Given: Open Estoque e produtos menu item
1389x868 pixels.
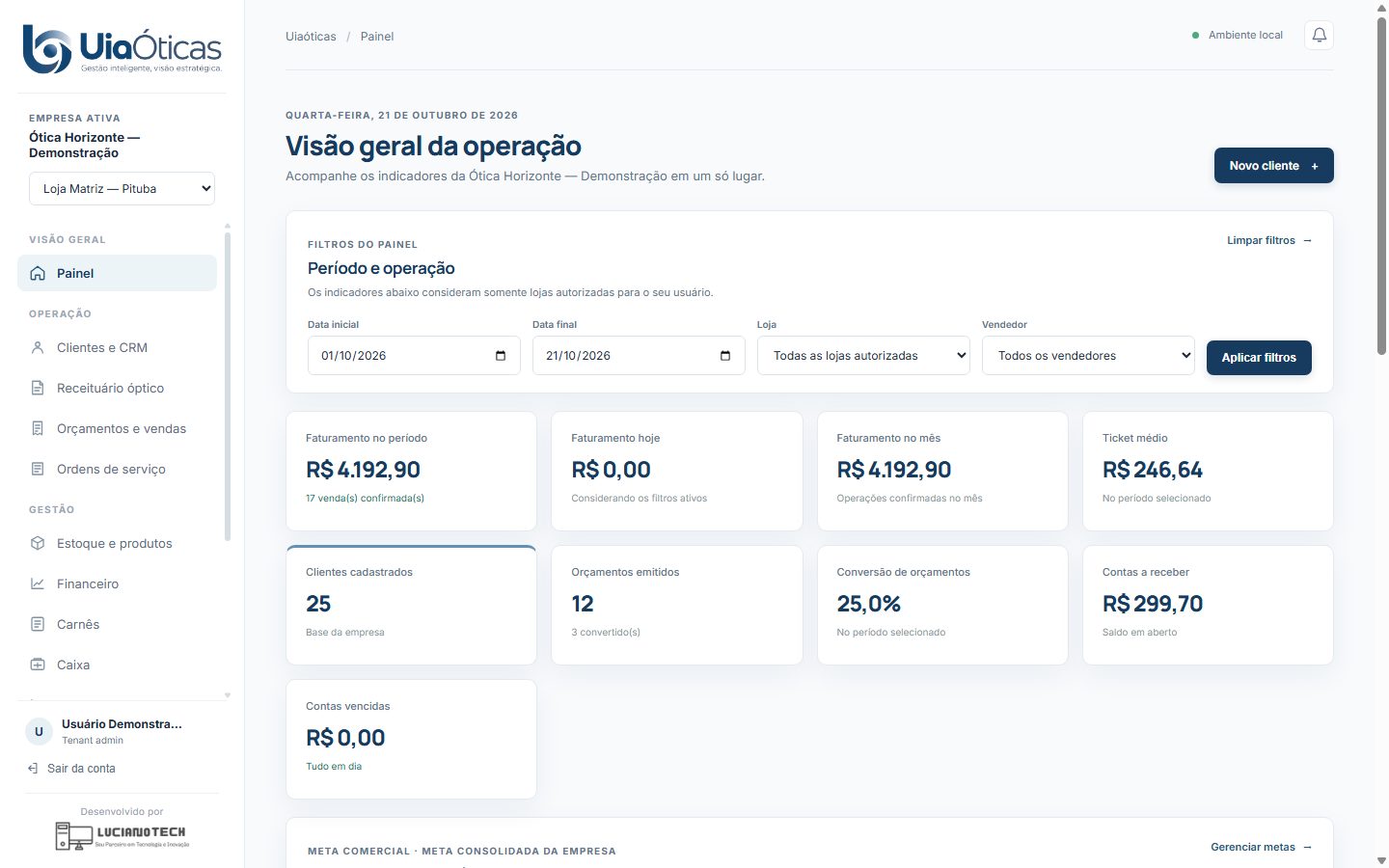Looking at the screenshot, I should pos(117,543).
